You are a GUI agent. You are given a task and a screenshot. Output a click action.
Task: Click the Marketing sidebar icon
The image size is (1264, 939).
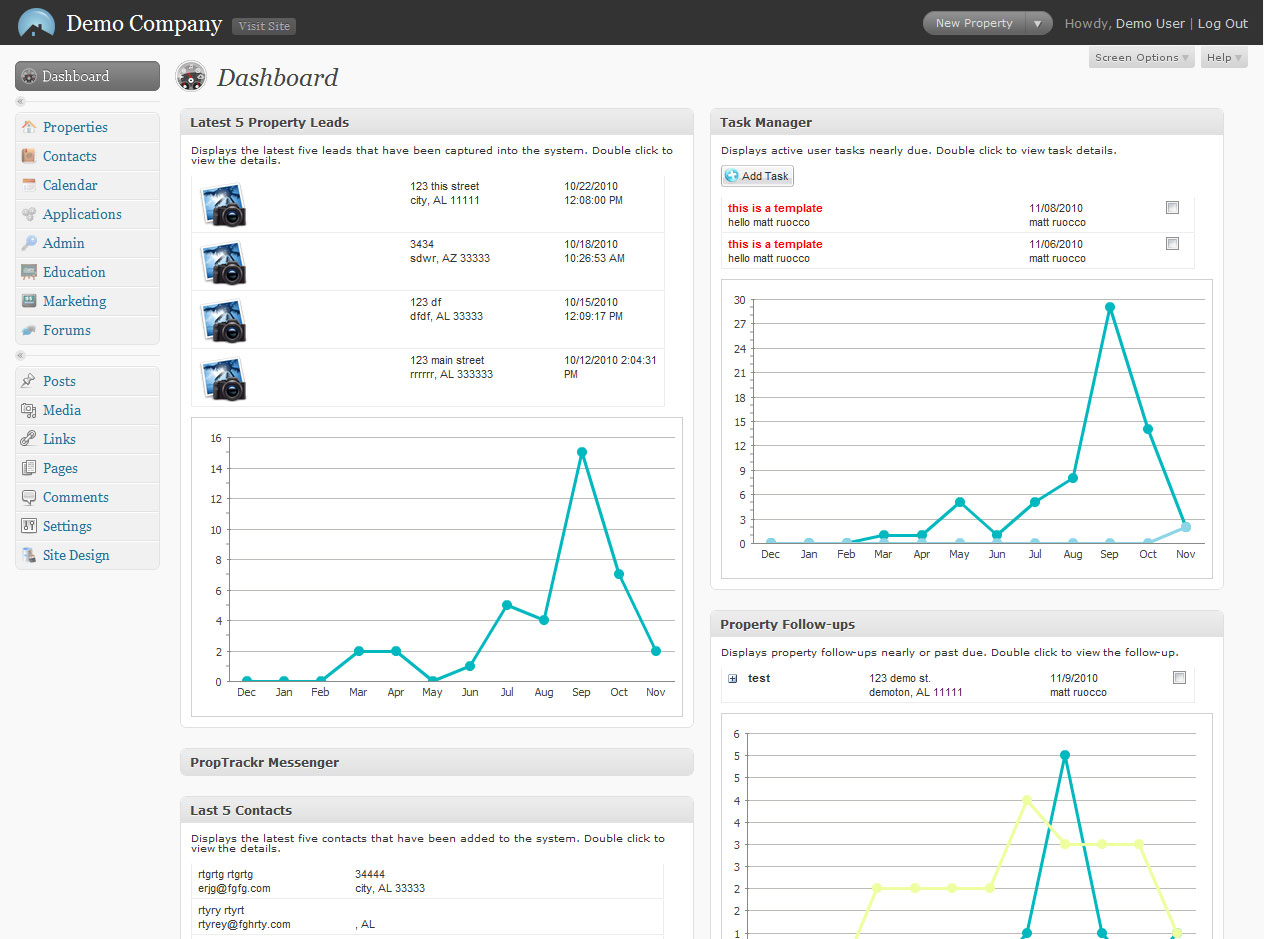coord(29,301)
